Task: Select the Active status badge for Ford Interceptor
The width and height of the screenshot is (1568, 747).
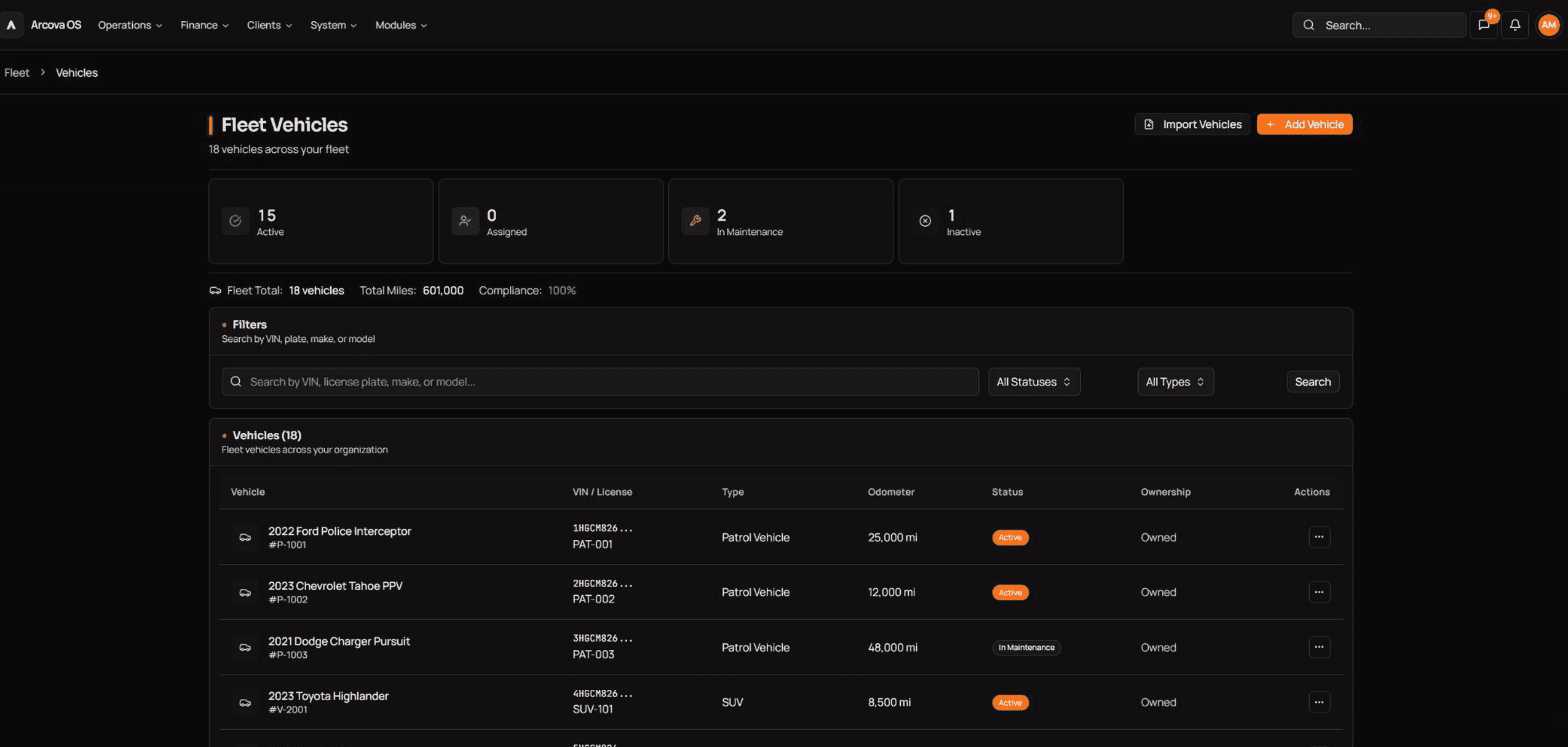Action: click(x=1010, y=537)
